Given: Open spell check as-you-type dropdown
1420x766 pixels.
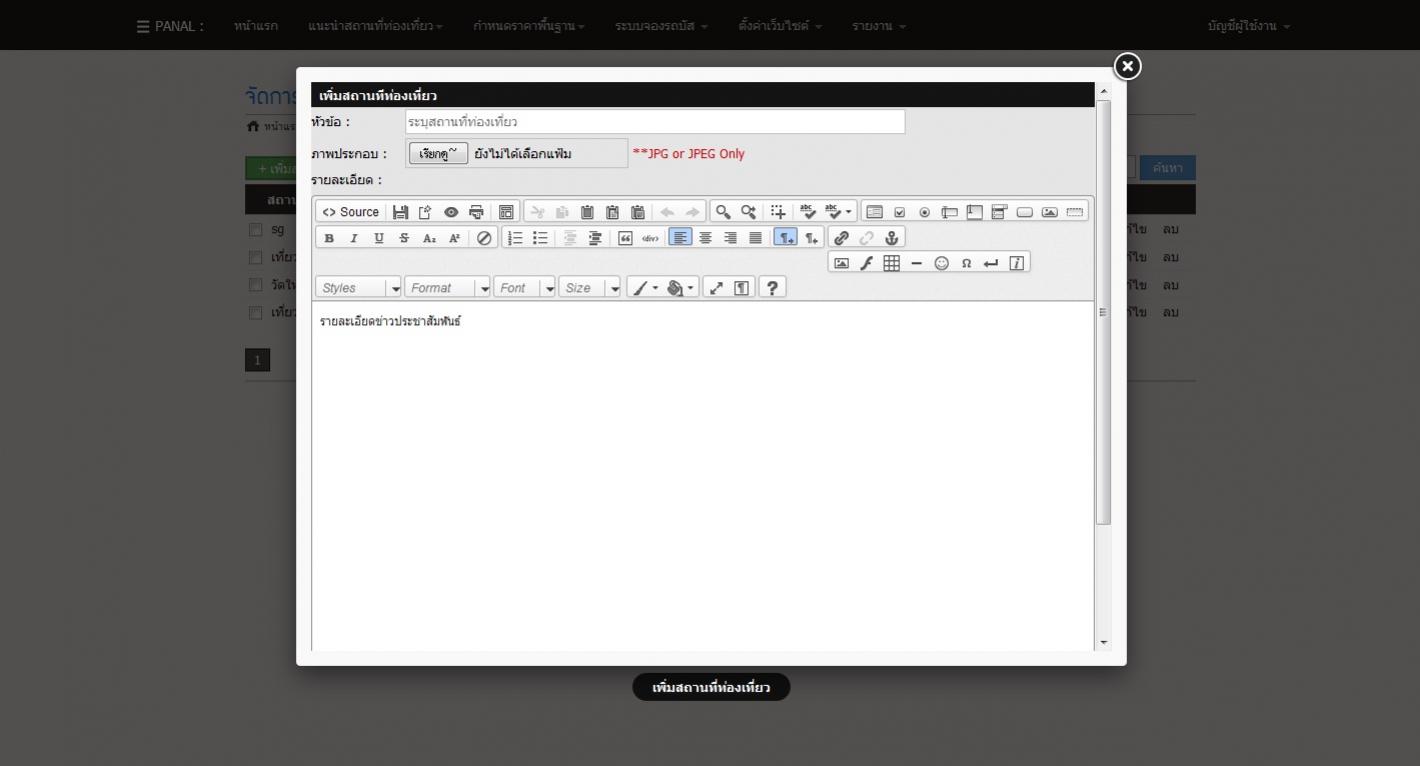Looking at the screenshot, I should [839, 212].
